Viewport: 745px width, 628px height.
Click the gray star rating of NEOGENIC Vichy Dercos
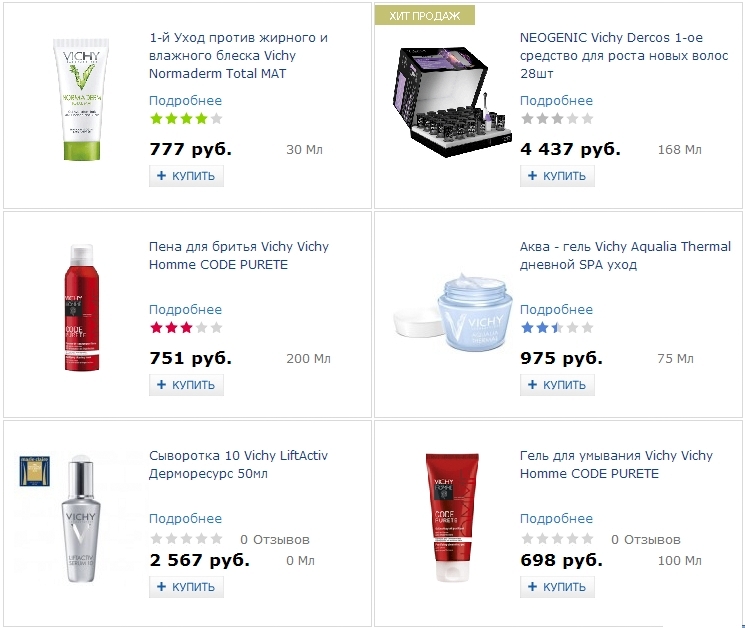coord(557,118)
